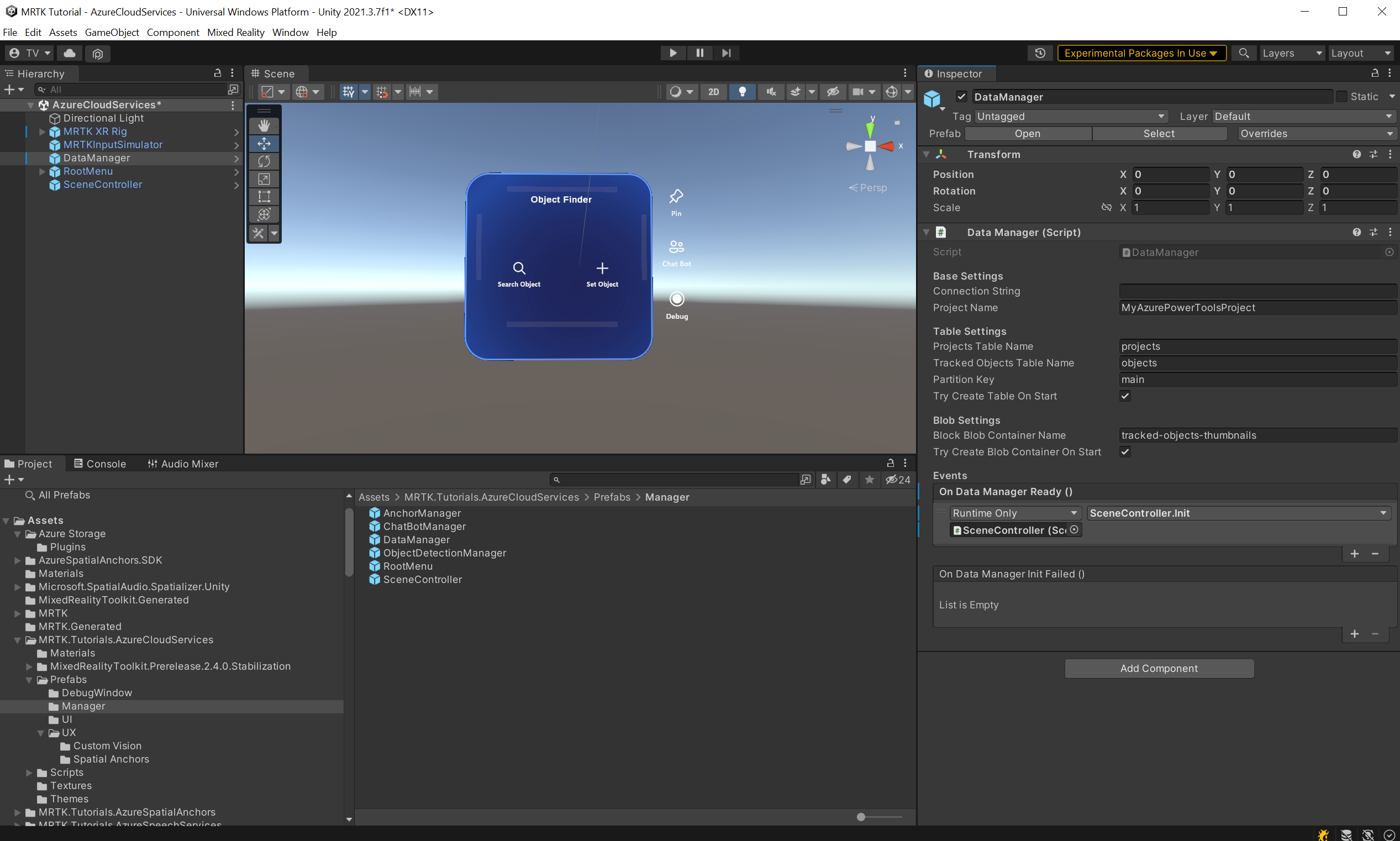Viewport: 1400px width, 841px height.
Task: Toggle the Static checkbox for DataManager
Action: tap(1341, 96)
